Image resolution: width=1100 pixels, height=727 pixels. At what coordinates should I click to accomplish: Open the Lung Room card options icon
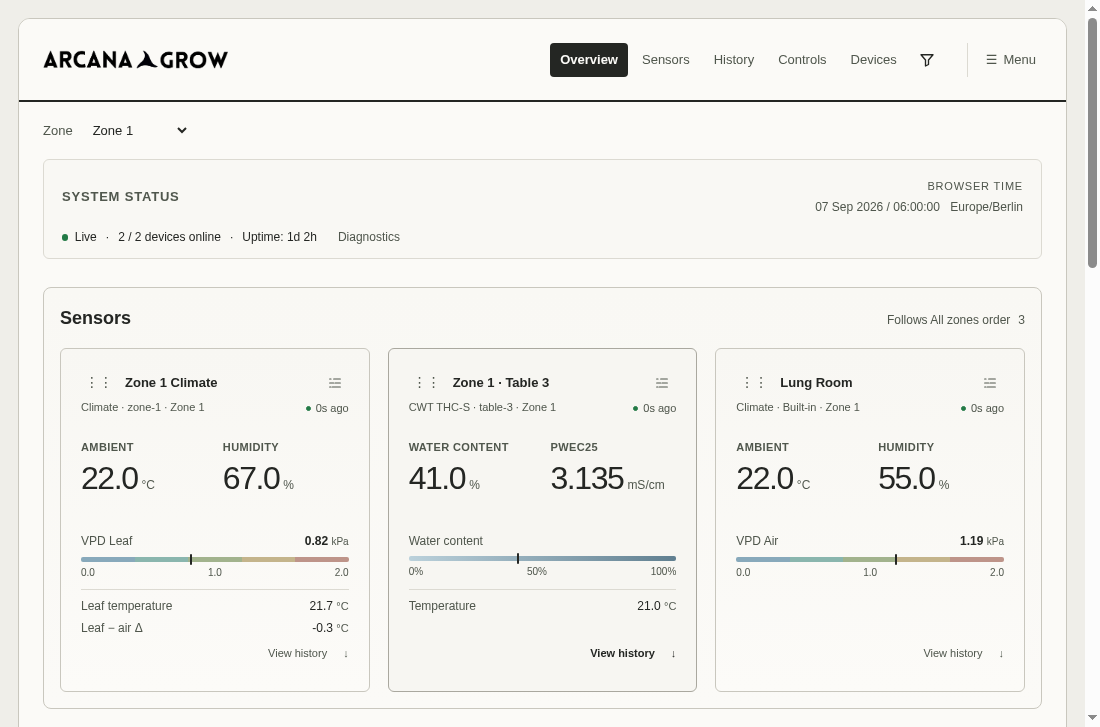pos(990,383)
